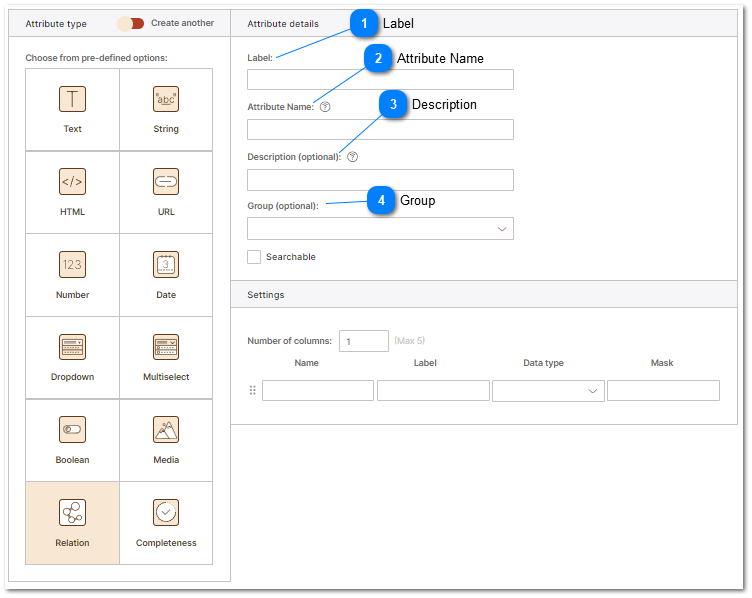The width and height of the screenshot is (752, 598).
Task: Grab the row drag handle in Settings
Action: [253, 391]
